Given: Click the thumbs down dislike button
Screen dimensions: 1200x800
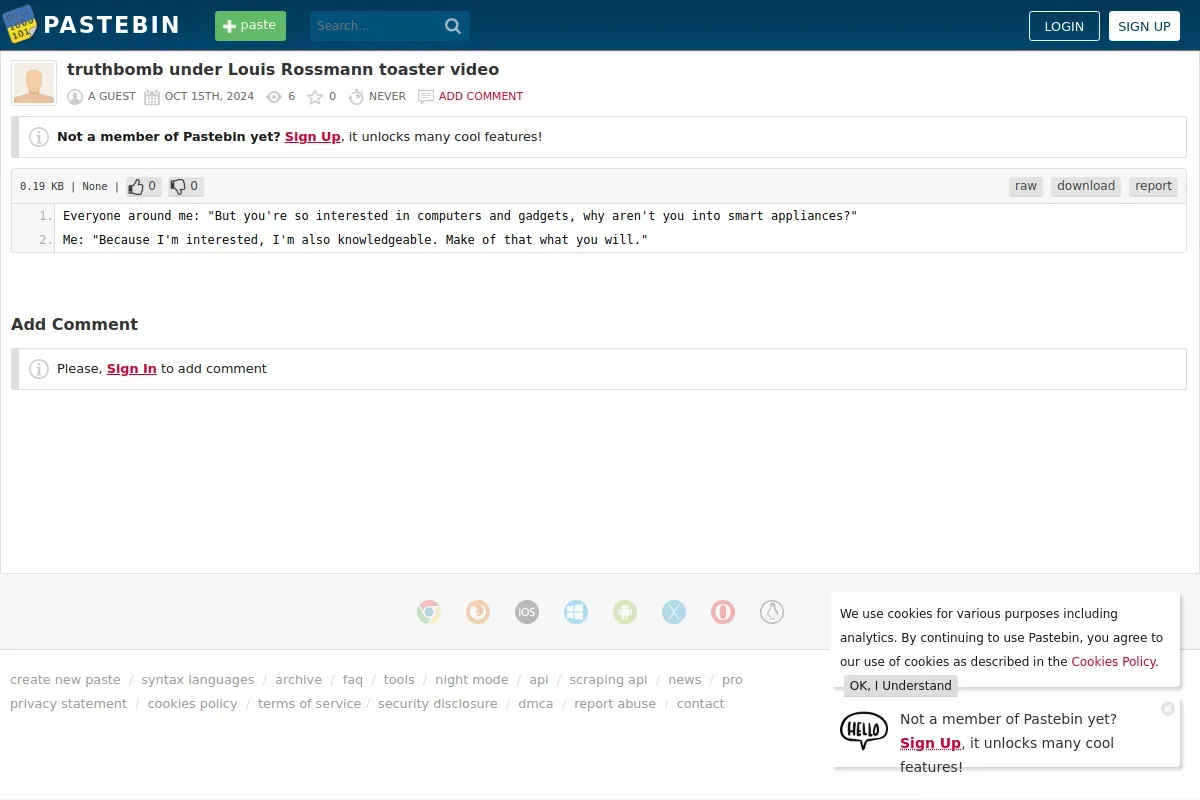Looking at the screenshot, I should [186, 186].
